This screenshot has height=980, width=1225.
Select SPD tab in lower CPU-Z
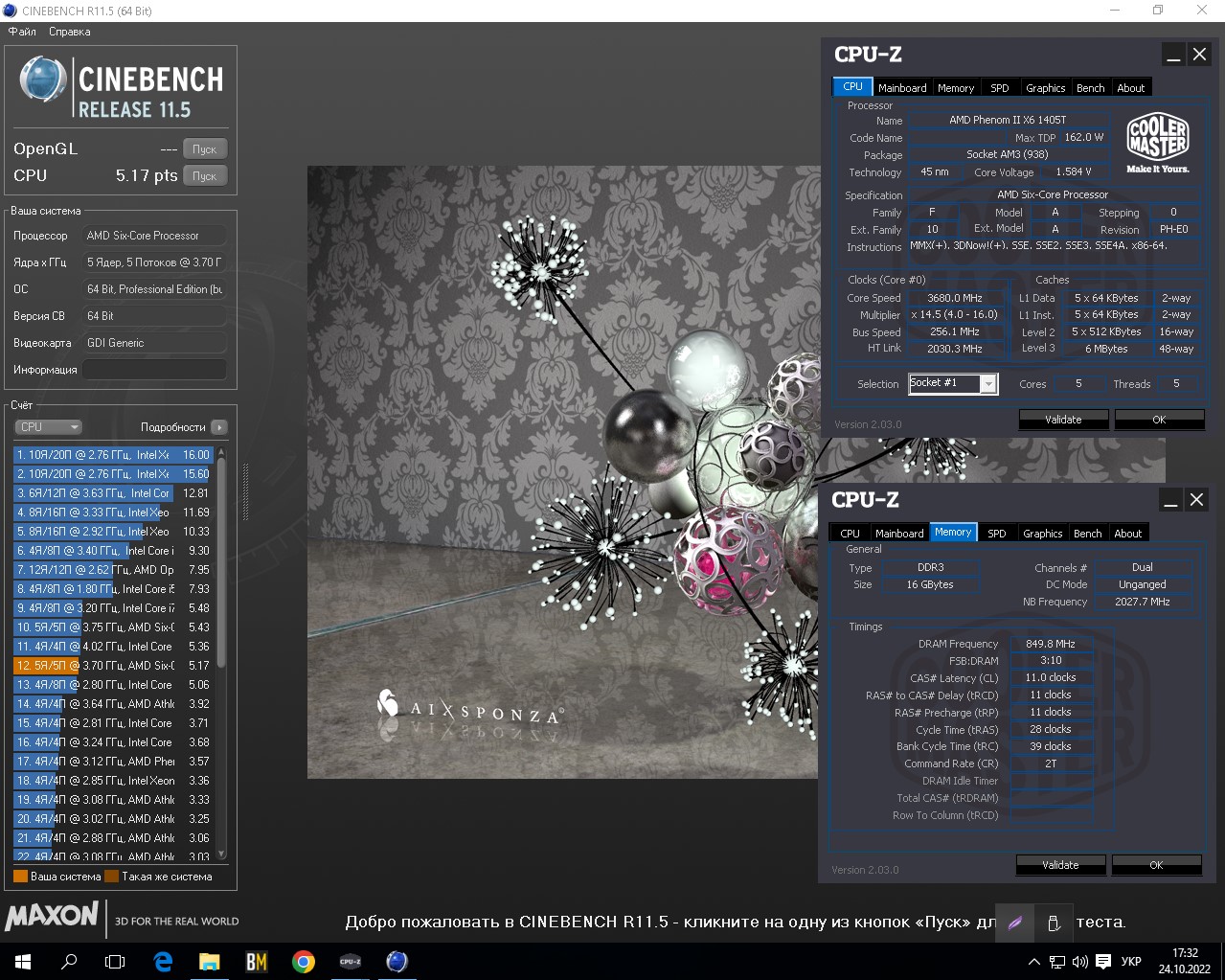(x=997, y=533)
